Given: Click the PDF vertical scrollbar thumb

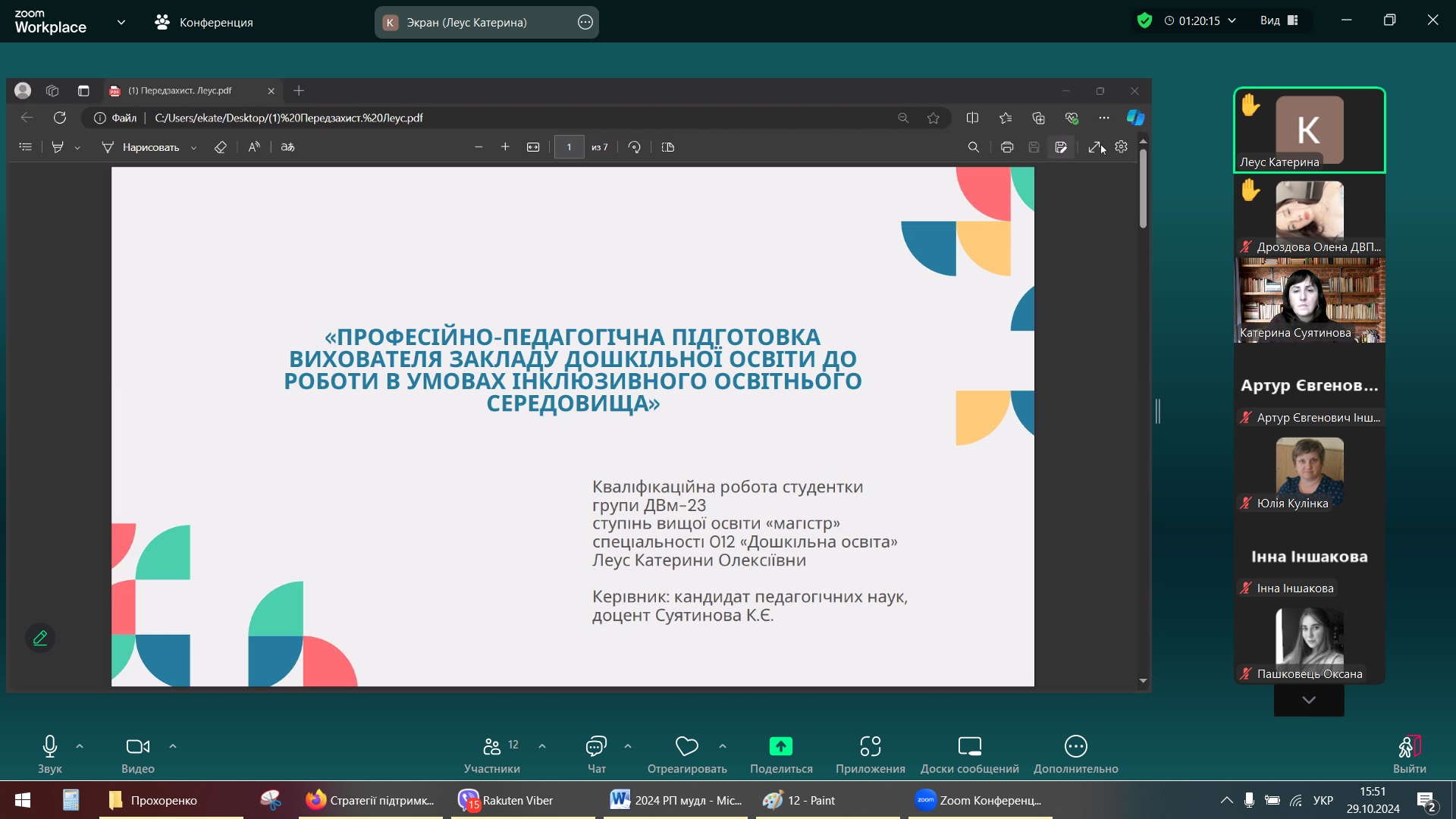Looking at the screenshot, I should pyautogui.click(x=1143, y=187).
